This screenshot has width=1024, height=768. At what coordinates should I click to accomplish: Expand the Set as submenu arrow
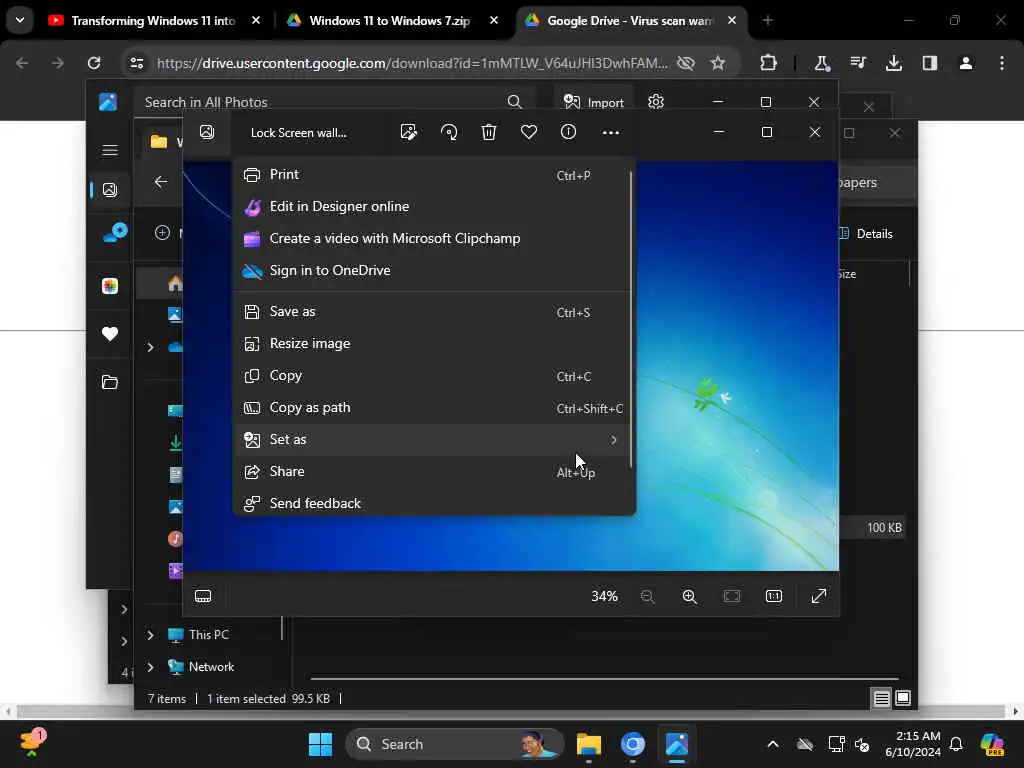pos(614,440)
